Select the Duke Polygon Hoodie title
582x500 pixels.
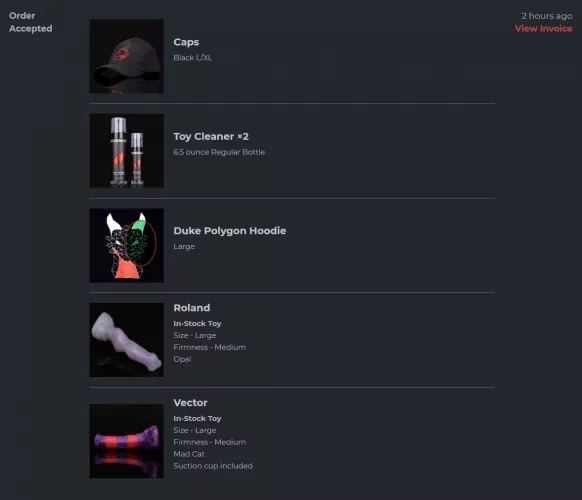coord(230,231)
